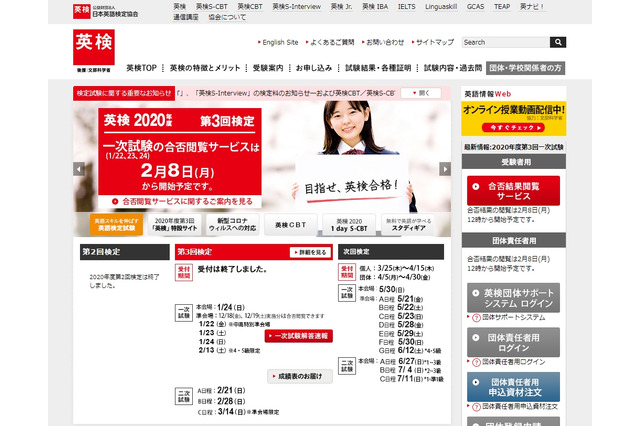Open 受験案内 menu item
The image size is (640, 426).
pyautogui.click(x=268, y=68)
